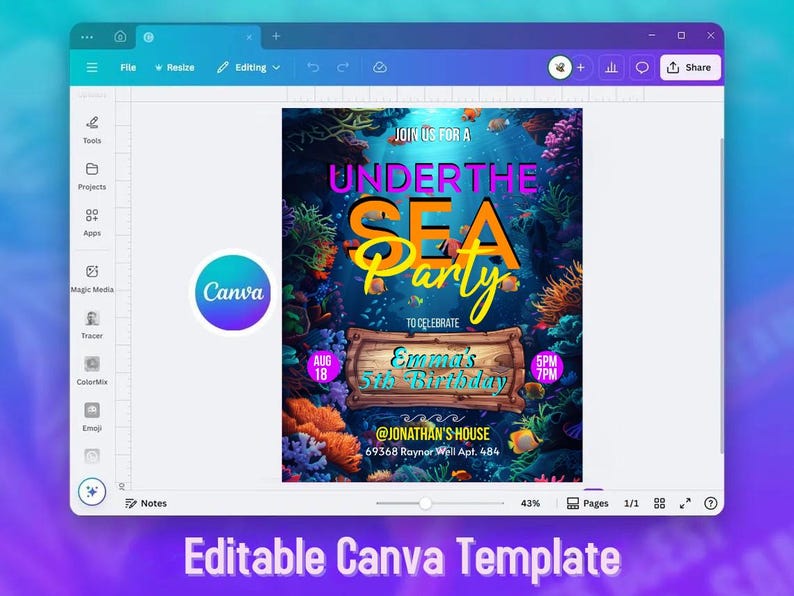Screen dimensions: 794x596
Task: Close the current design tab
Action: 249,37
